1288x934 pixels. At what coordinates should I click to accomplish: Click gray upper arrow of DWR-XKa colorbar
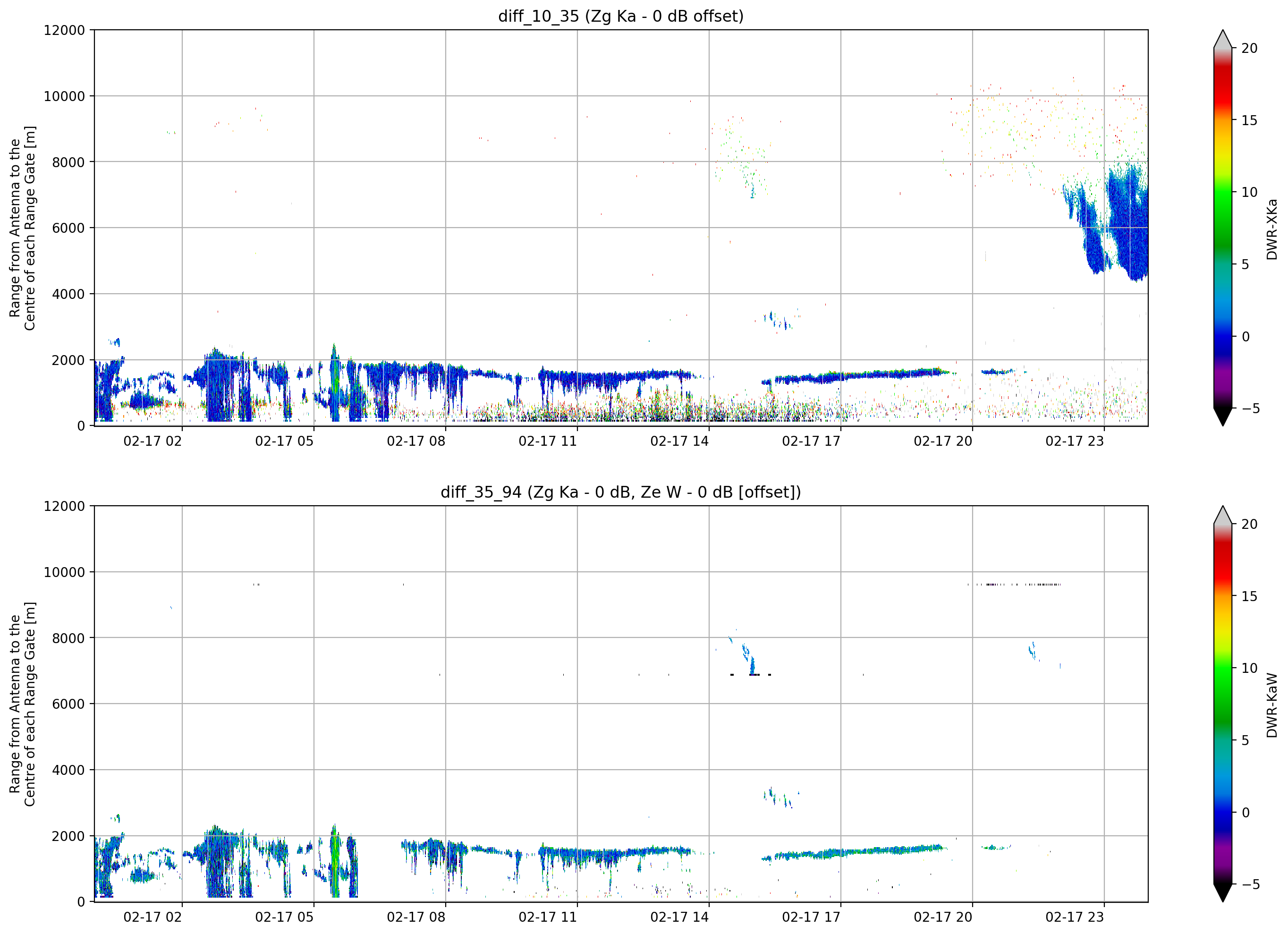[1223, 39]
